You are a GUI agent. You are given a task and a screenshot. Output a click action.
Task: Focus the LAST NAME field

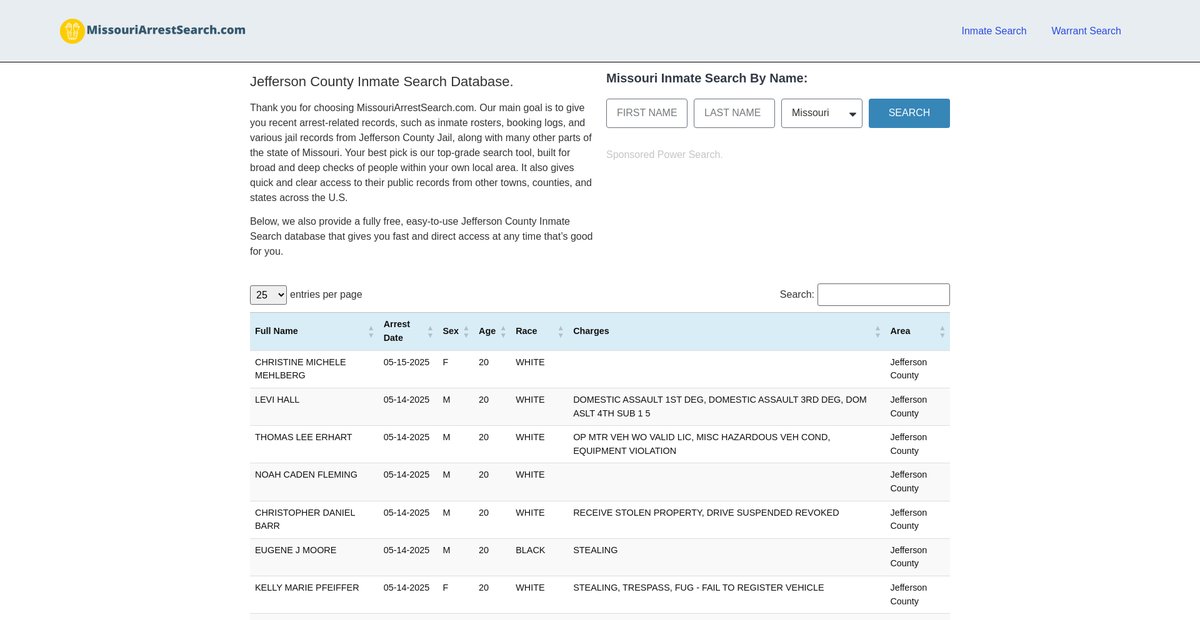[733, 113]
